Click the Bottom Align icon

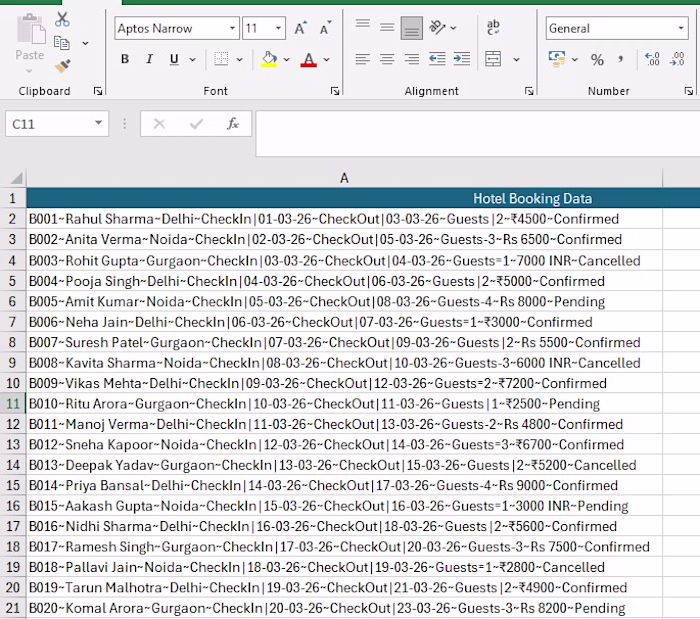click(x=412, y=28)
